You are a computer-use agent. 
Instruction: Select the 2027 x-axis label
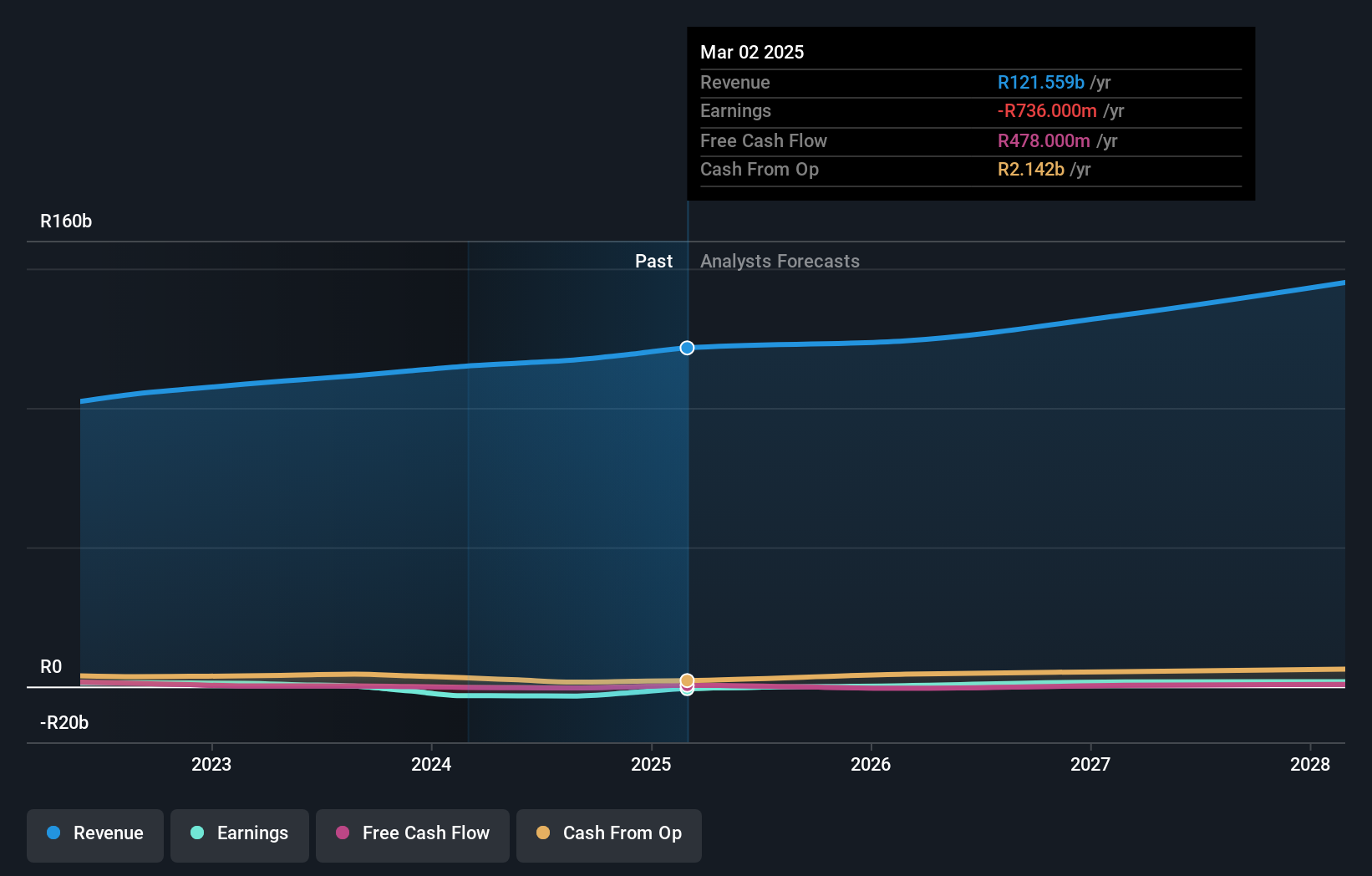point(1090,764)
